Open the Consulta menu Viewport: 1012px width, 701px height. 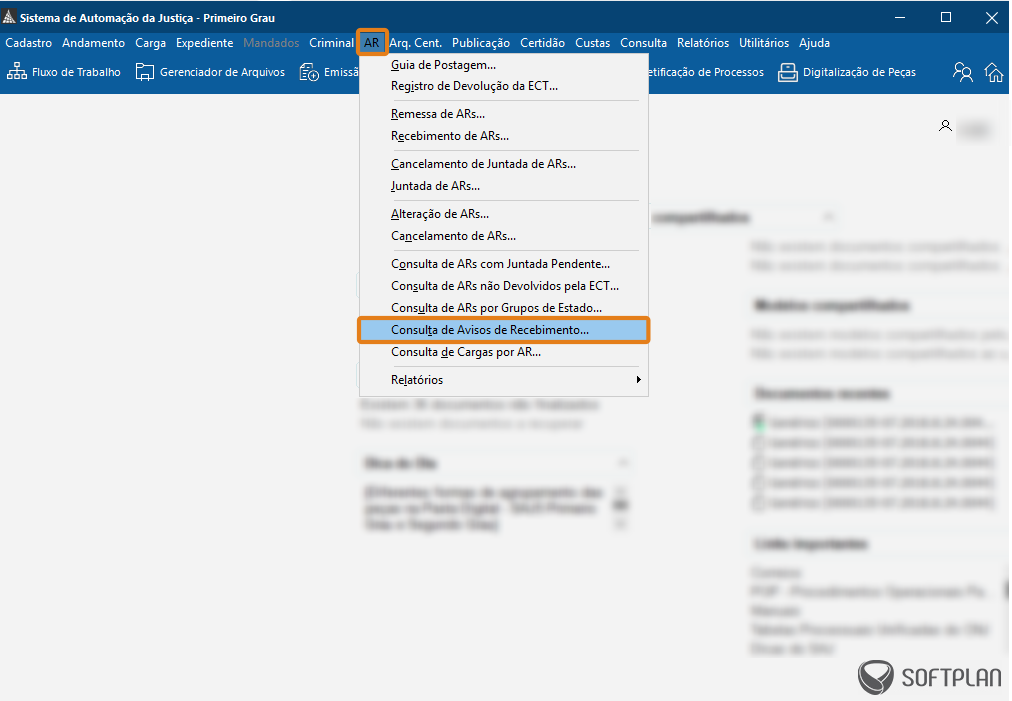[x=643, y=43]
